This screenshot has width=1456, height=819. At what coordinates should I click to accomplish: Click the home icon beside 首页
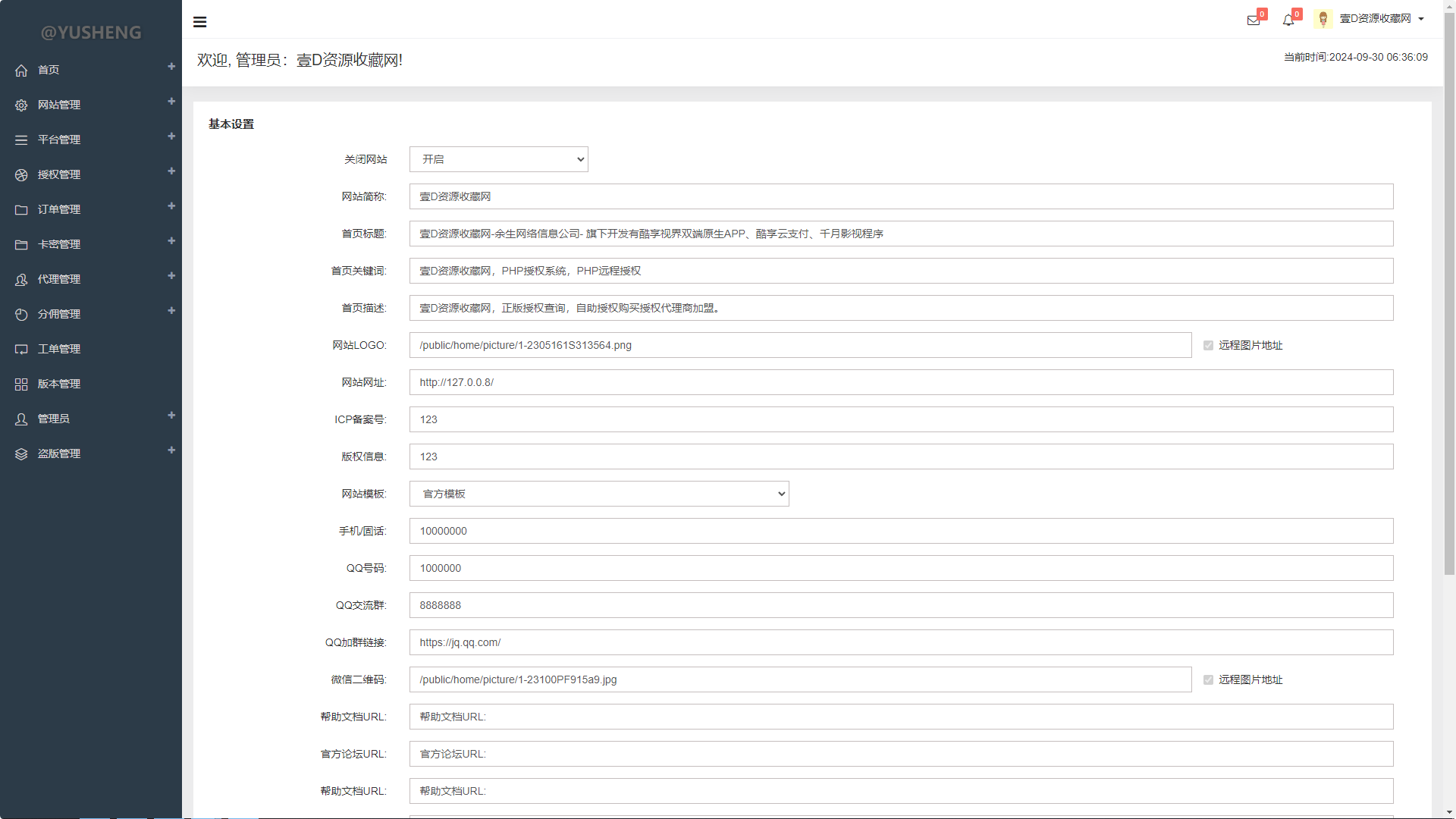click(x=21, y=71)
